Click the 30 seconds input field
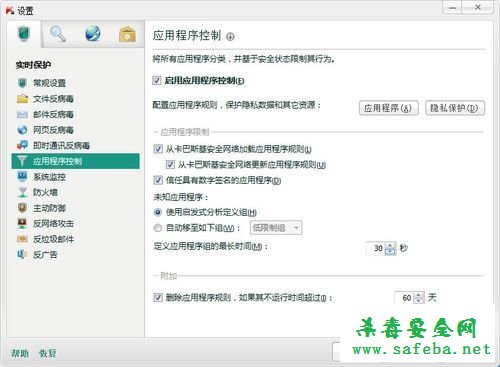Screen dimensions: 500x367 point(375,248)
